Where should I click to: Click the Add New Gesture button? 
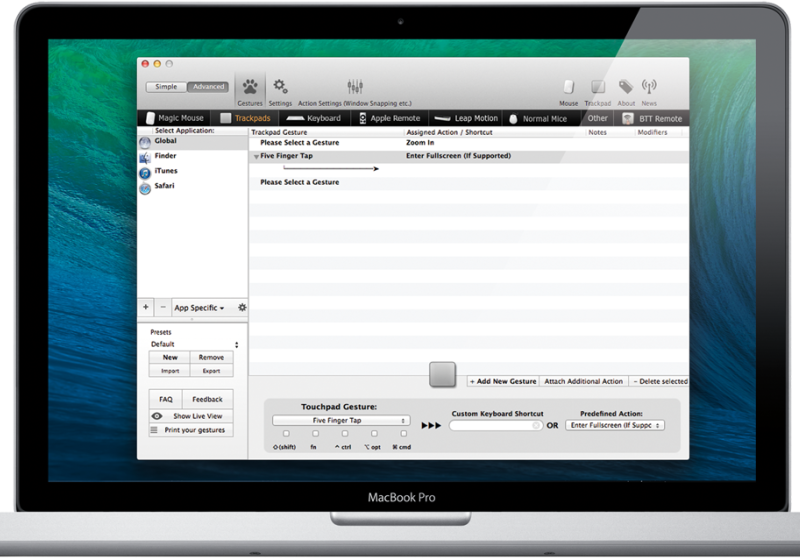click(x=503, y=381)
